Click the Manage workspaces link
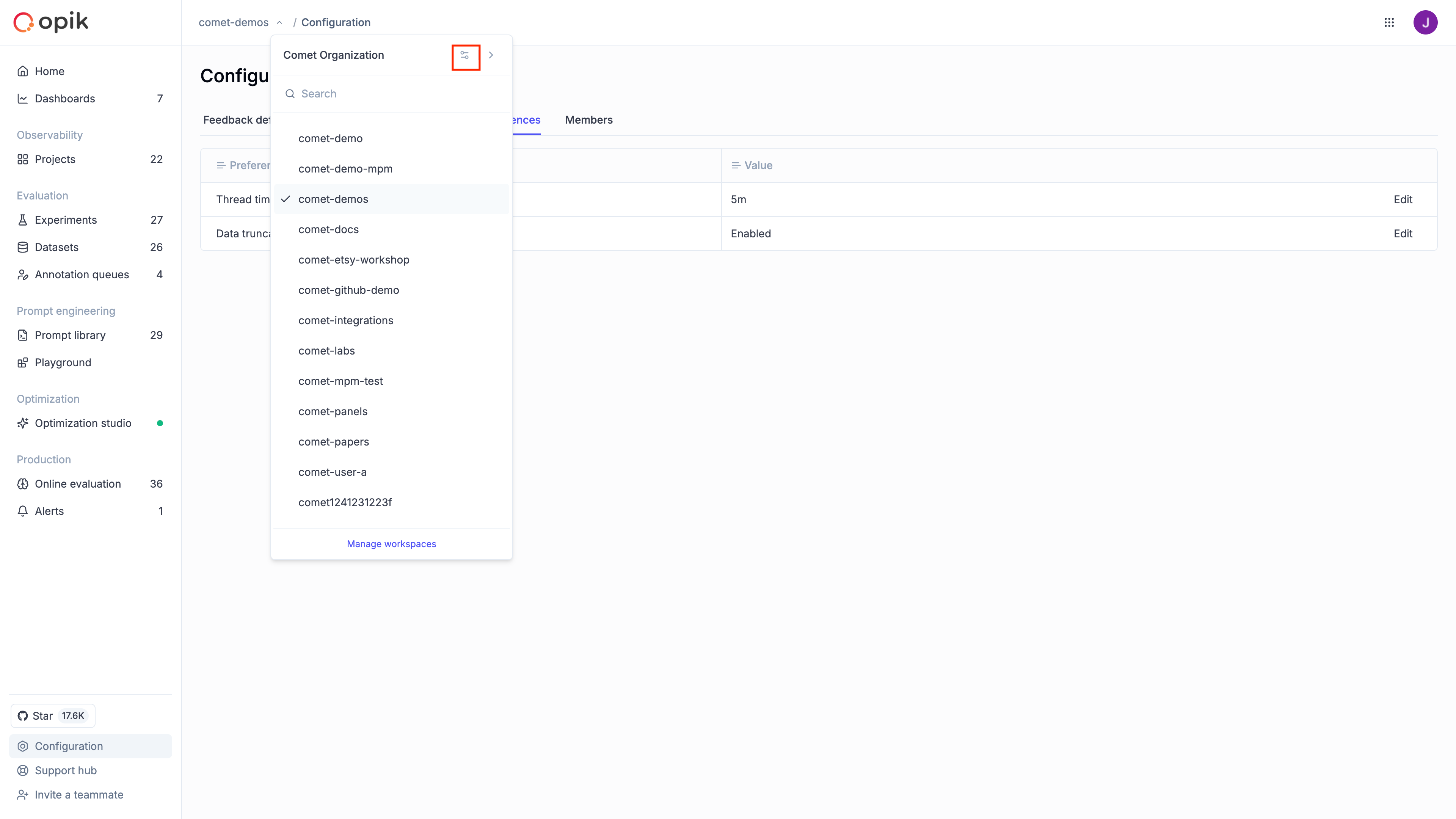Viewport: 1456px width, 819px height. pos(391,544)
